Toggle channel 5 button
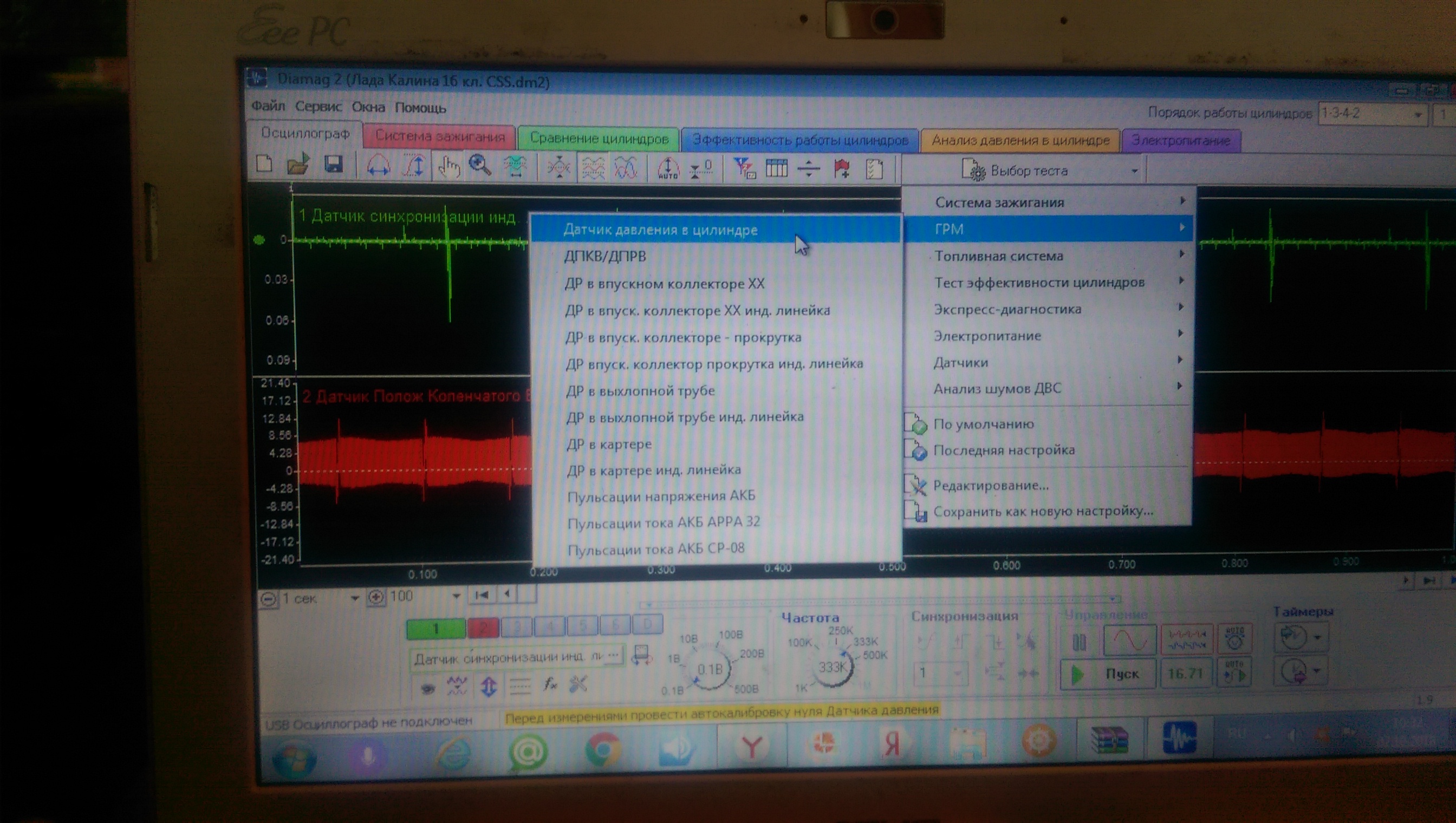 pos(582,625)
